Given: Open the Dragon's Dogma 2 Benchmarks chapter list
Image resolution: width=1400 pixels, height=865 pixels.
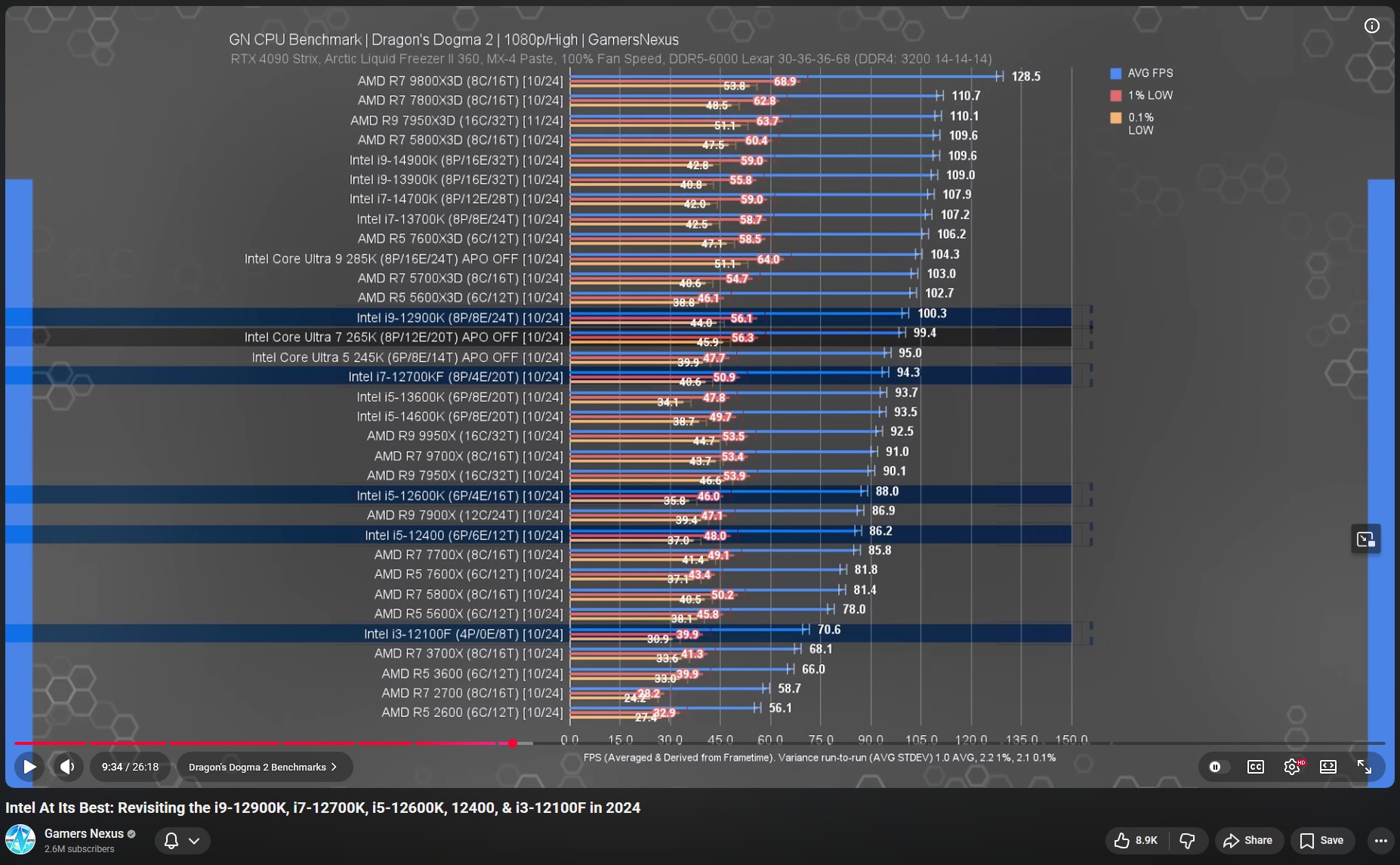Looking at the screenshot, I should pyautogui.click(x=264, y=767).
